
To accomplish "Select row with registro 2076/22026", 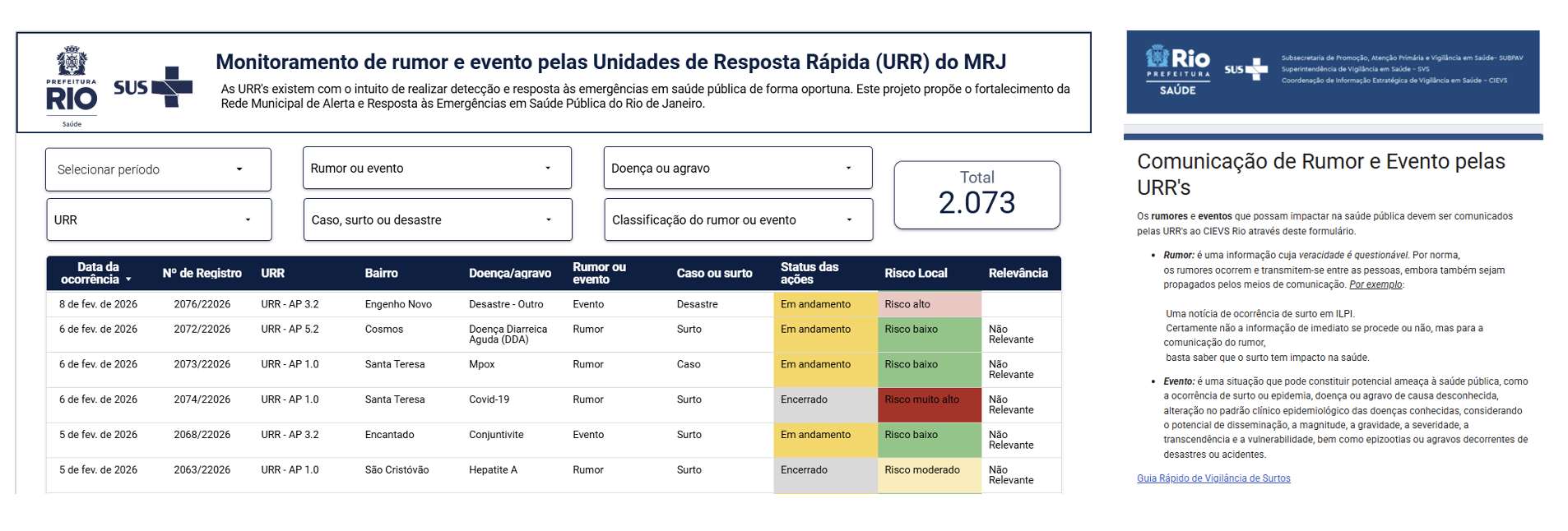I will pyautogui.click(x=202, y=305).
